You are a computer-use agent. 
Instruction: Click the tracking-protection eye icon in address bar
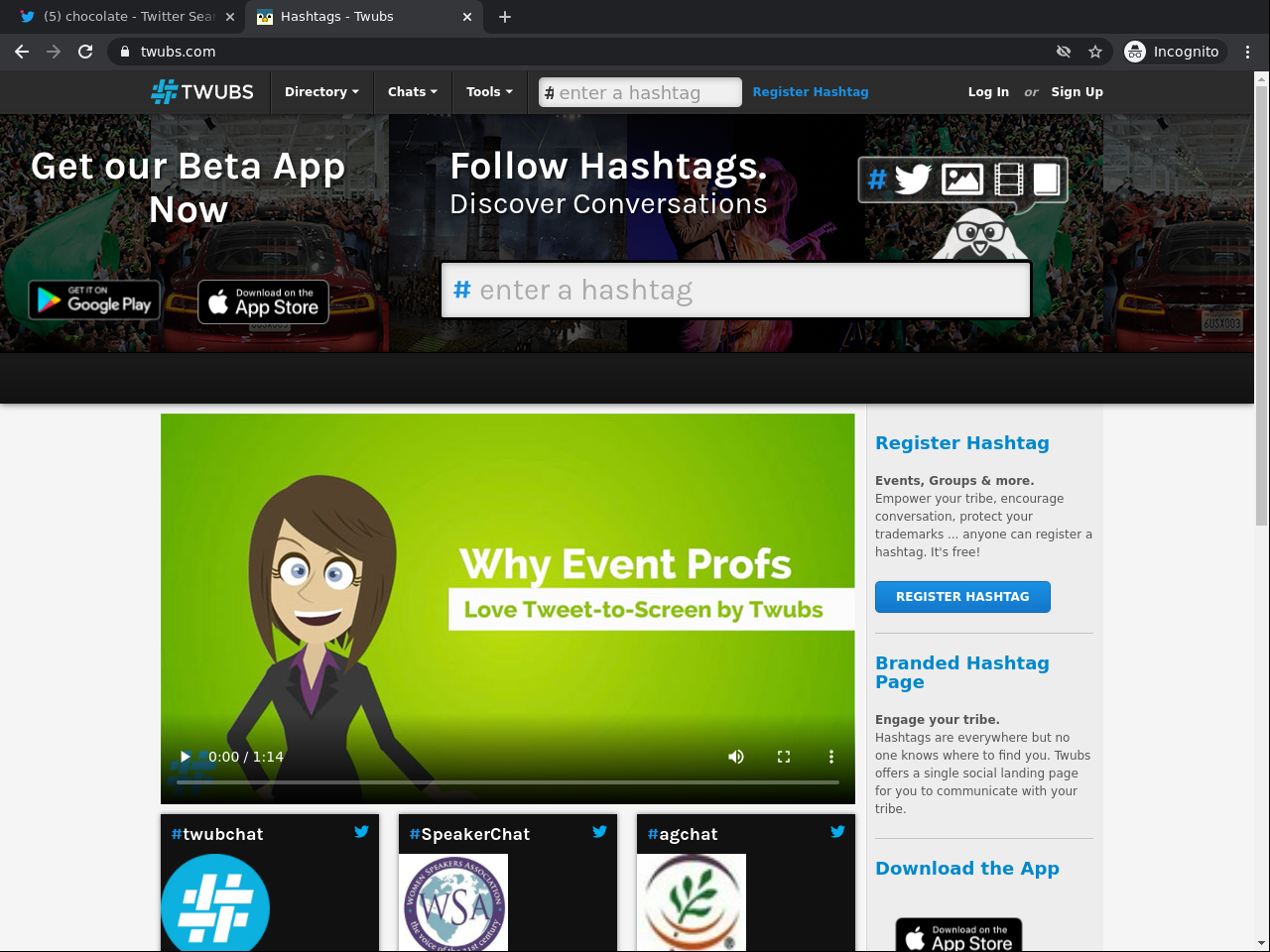1064,52
